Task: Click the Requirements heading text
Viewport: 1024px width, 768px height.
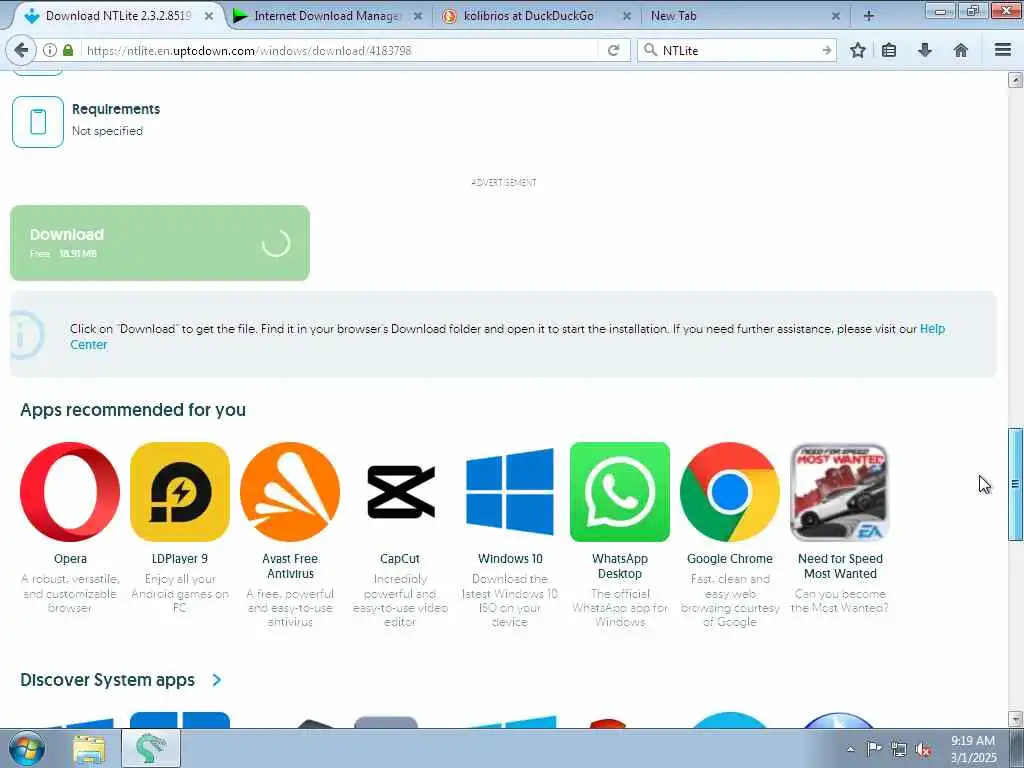Action: 116,109
